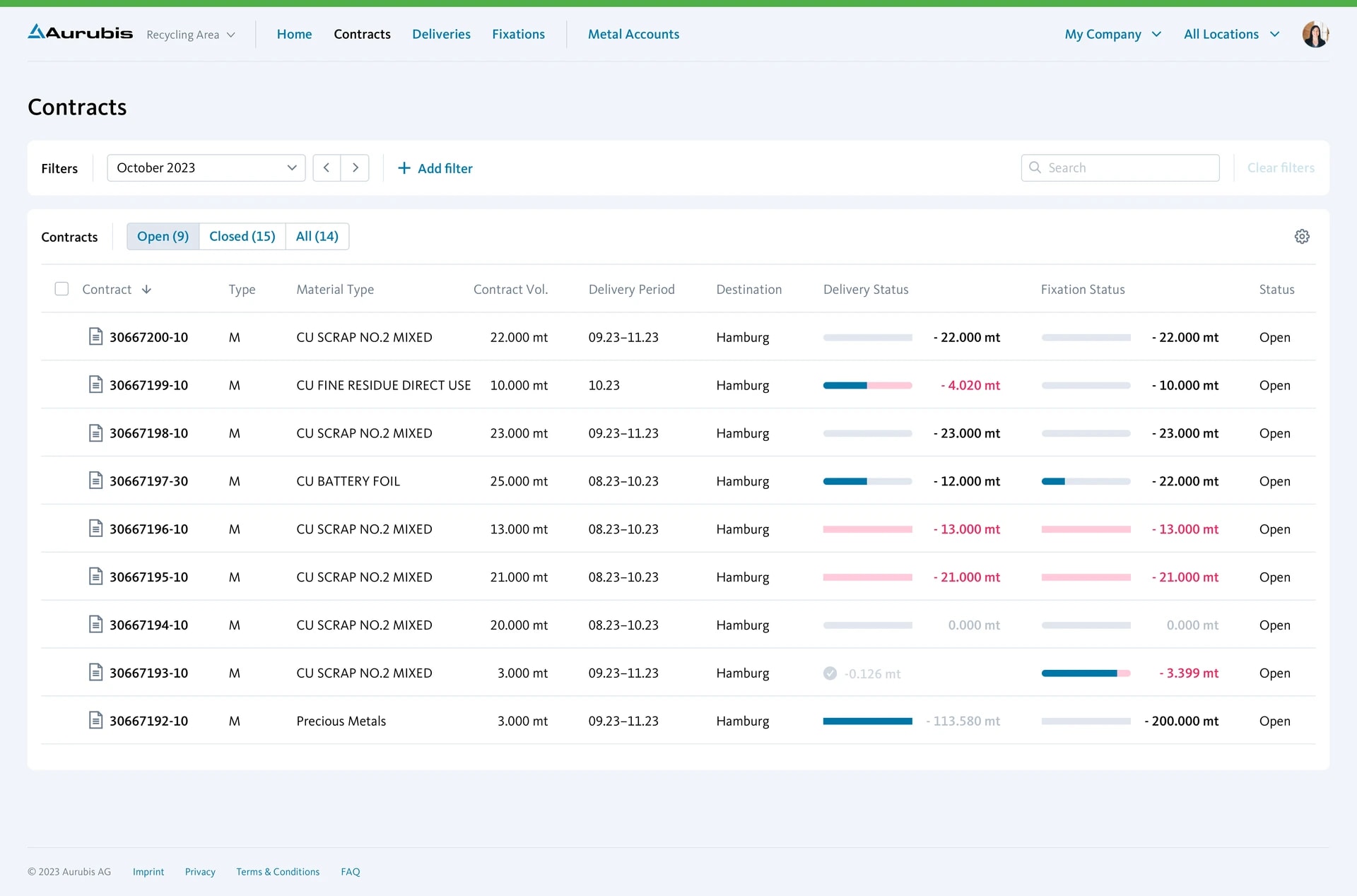Click the plus icon next to Add filter
Viewport: 1357px width, 896px height.
tap(403, 168)
